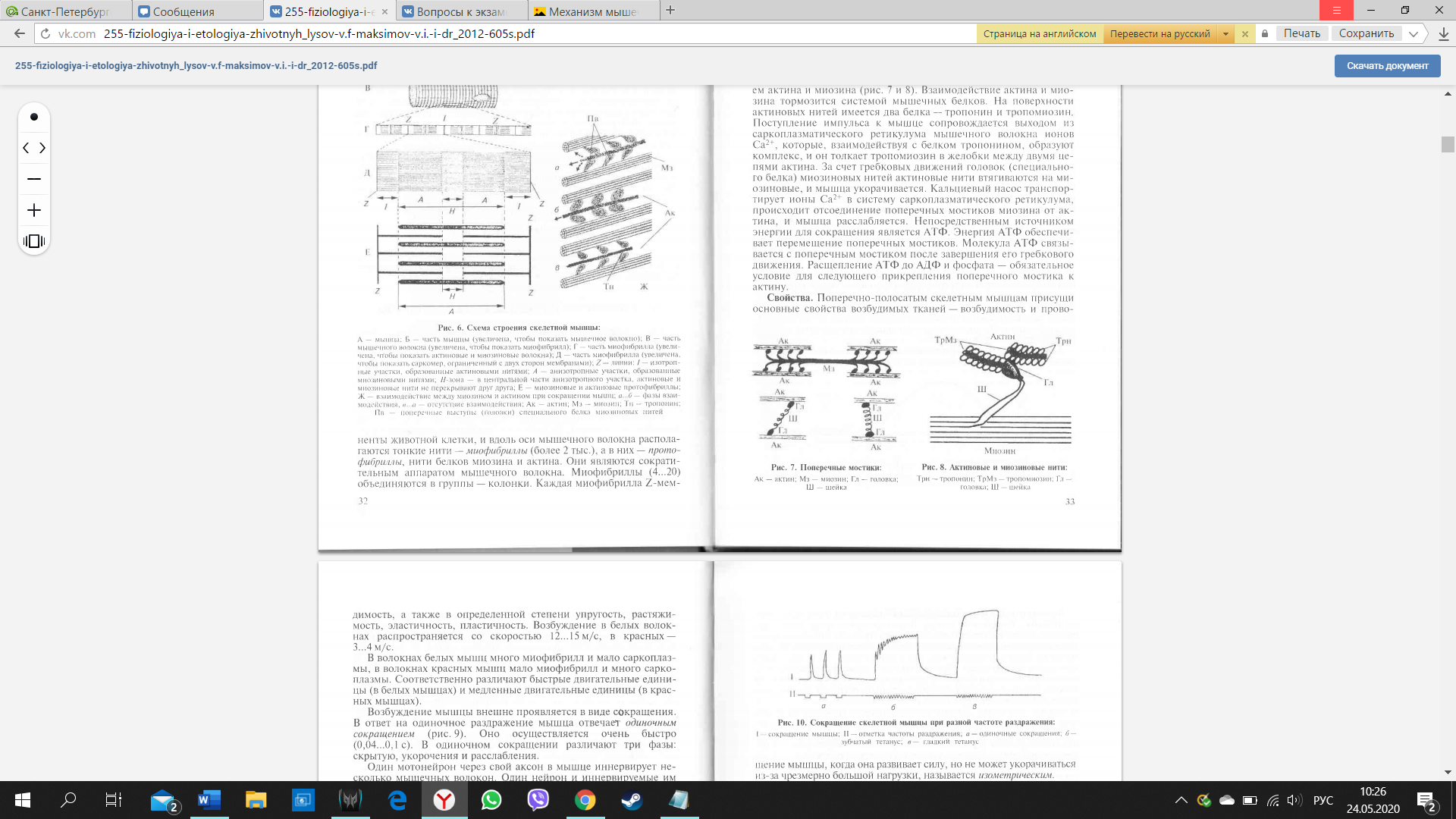Expand the Сохранить dropdown chevron

pos(1414,33)
